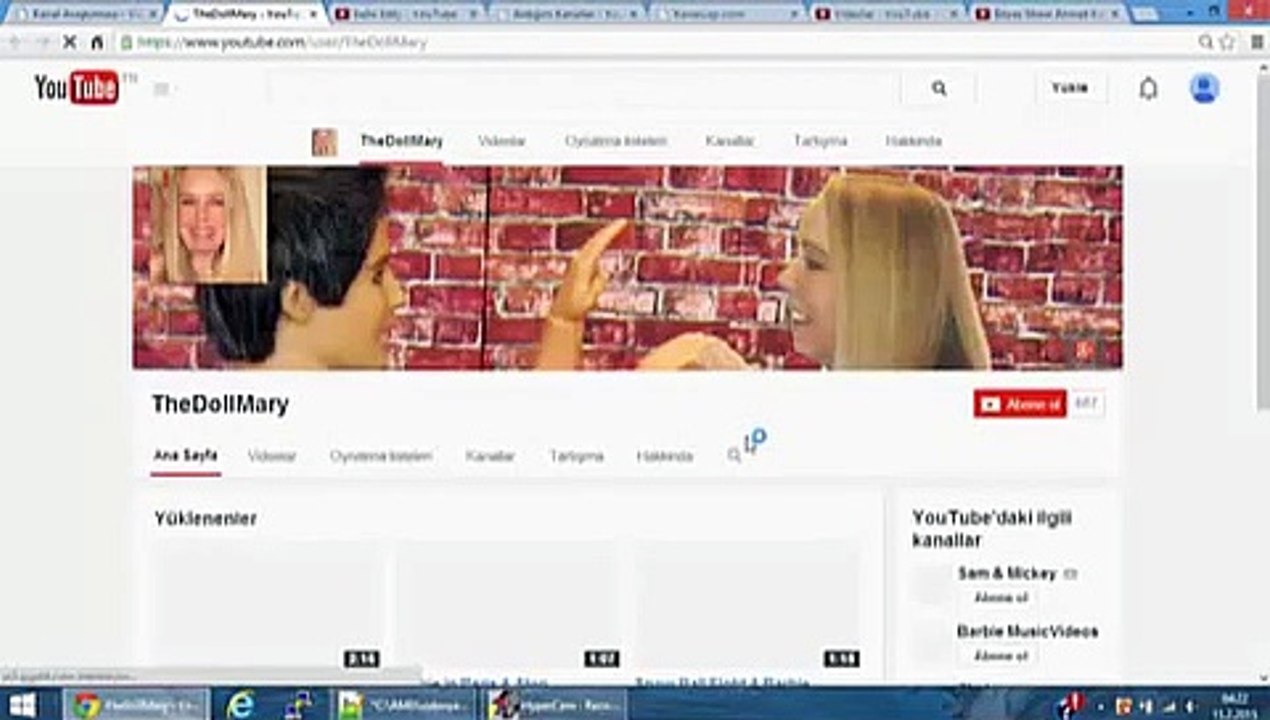Click Barbie MusicVideos channel avatar

[x=931, y=642]
